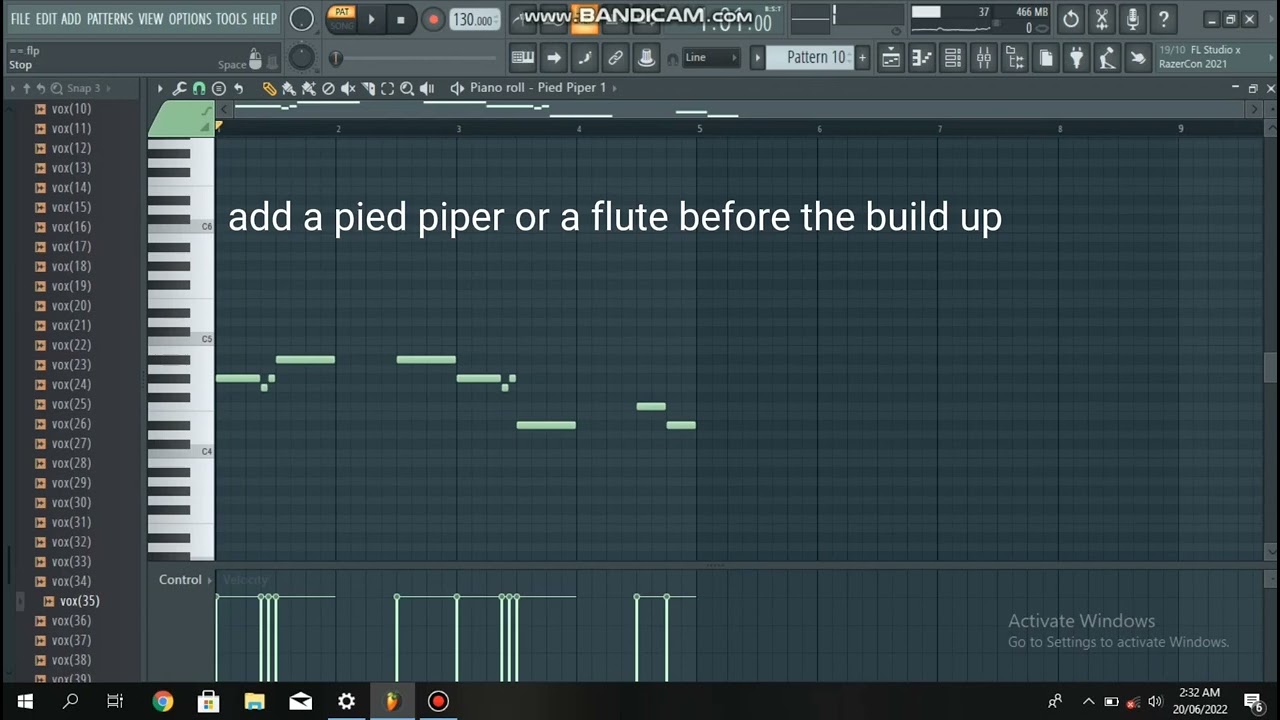Open the Line snap dropdown

coord(710,58)
